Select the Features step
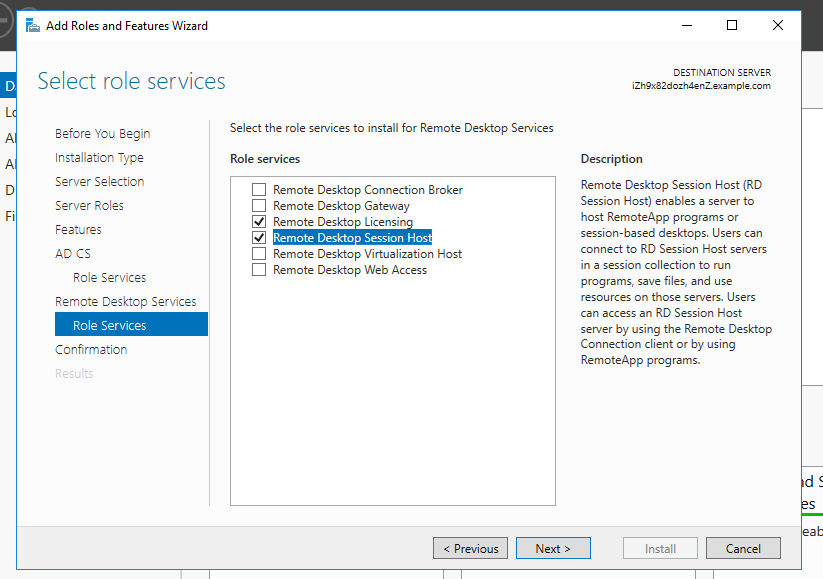The image size is (823, 579). 78,229
